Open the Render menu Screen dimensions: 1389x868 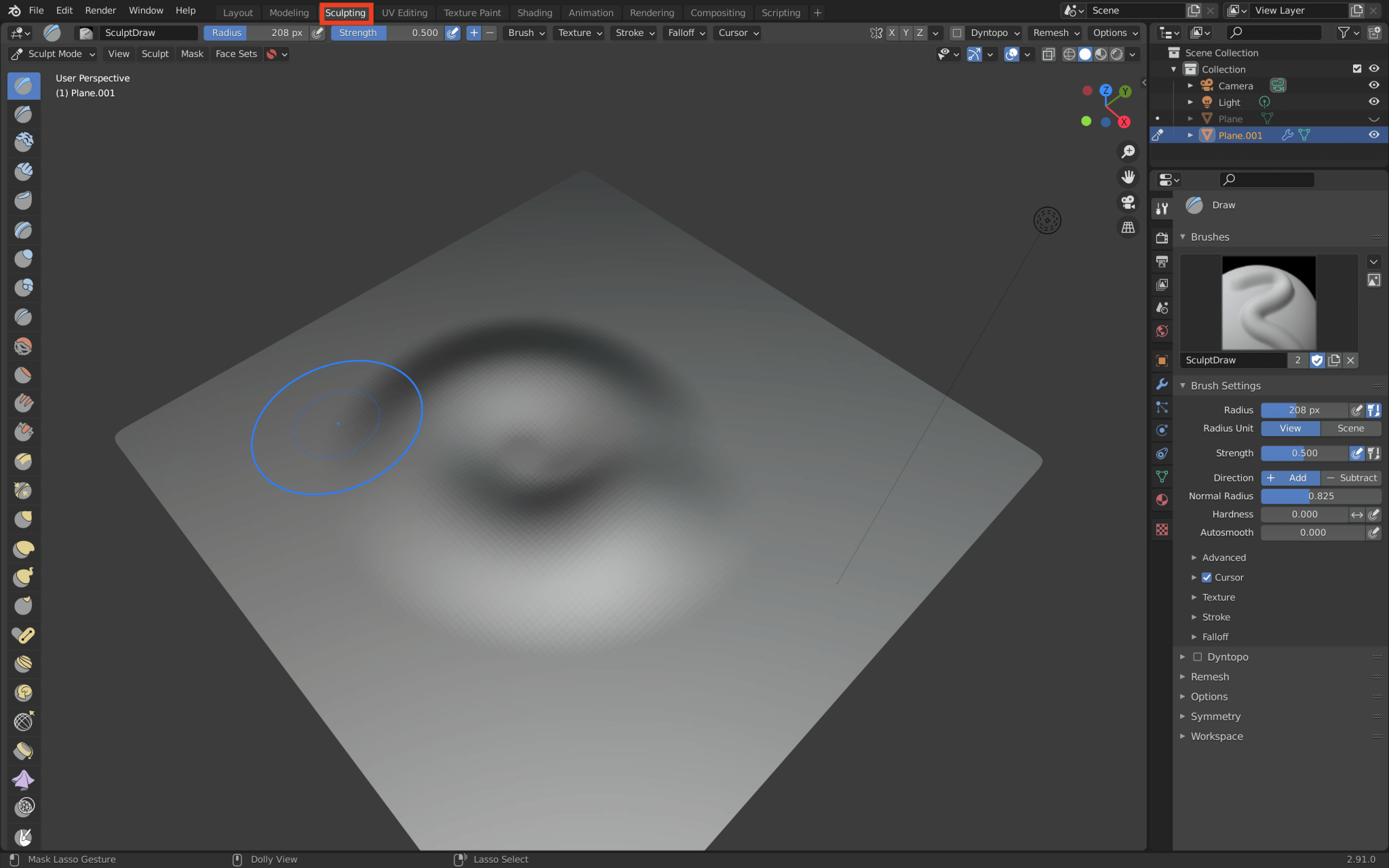[100, 10]
